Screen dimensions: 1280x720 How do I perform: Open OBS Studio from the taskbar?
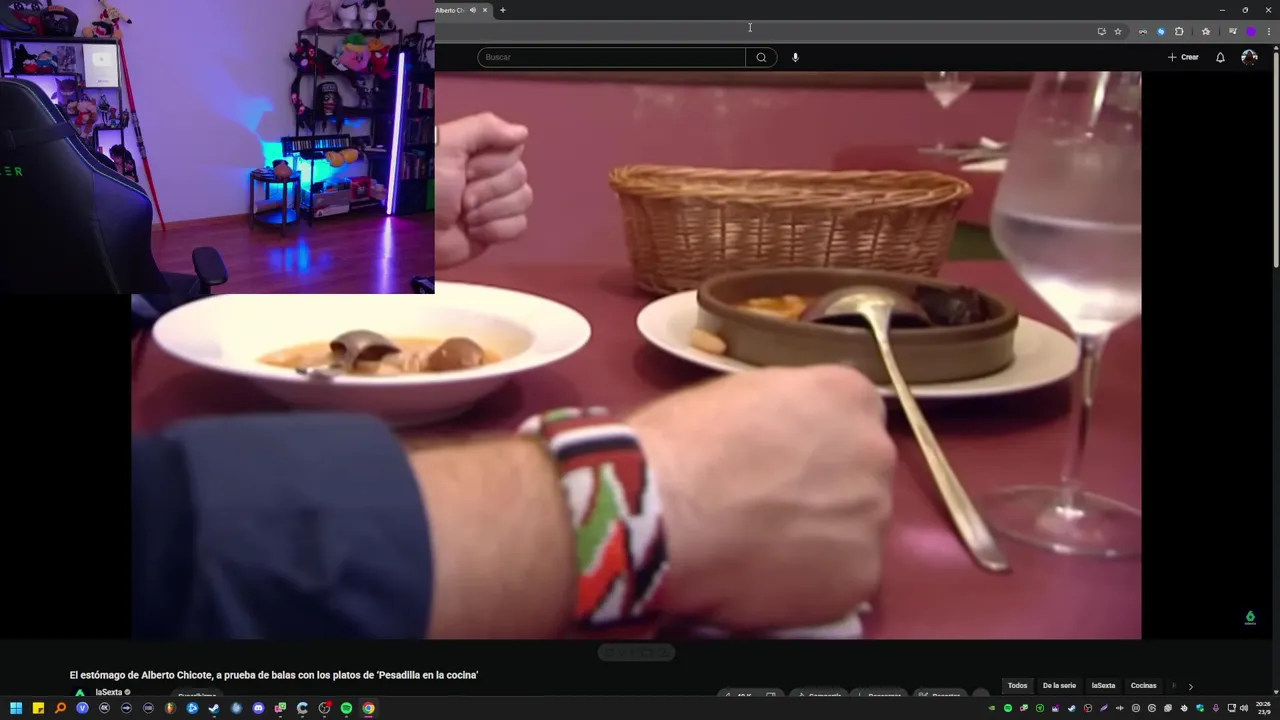point(324,708)
